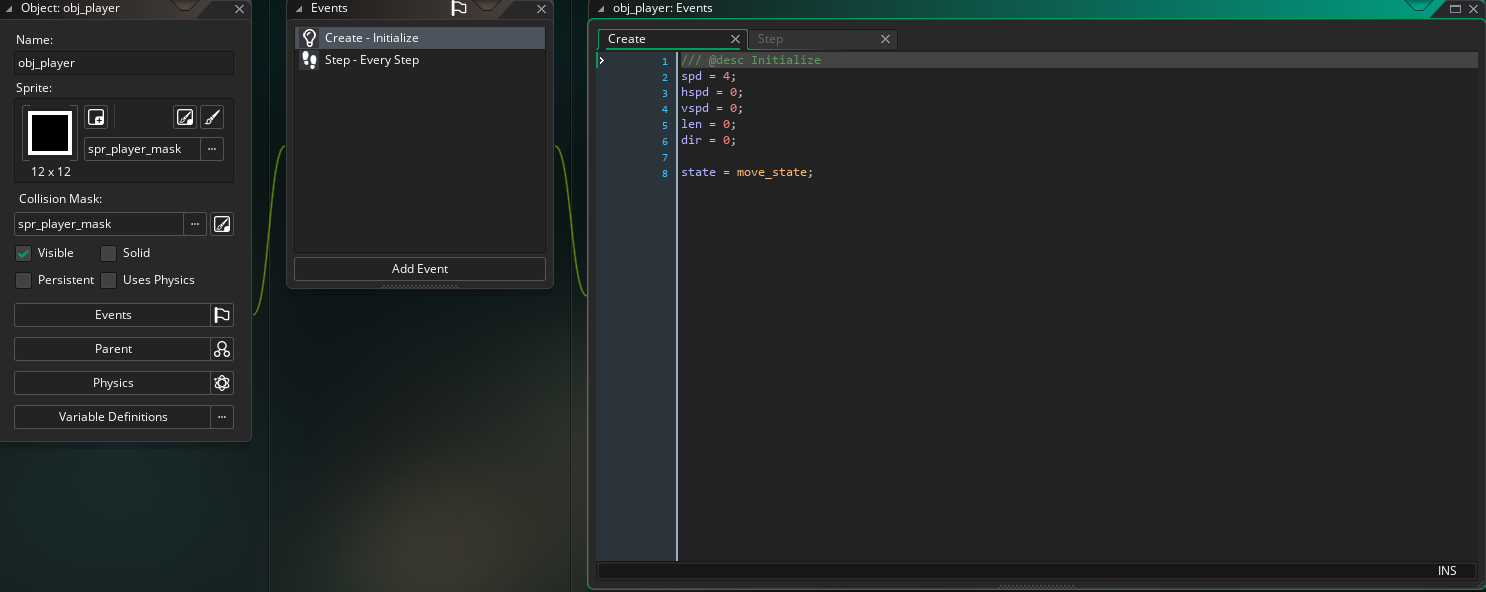Click the INS status indicator

[1447, 571]
